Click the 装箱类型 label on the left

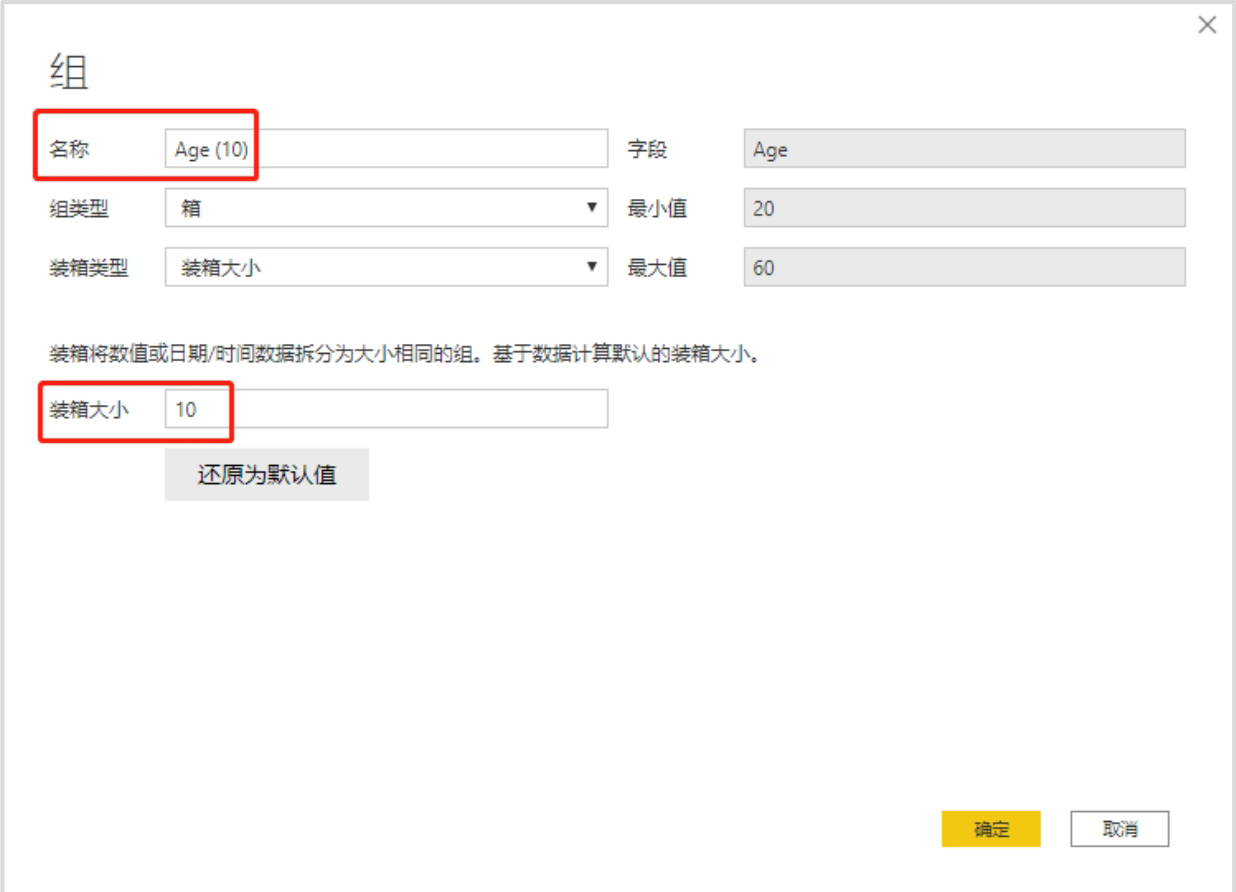click(x=89, y=268)
